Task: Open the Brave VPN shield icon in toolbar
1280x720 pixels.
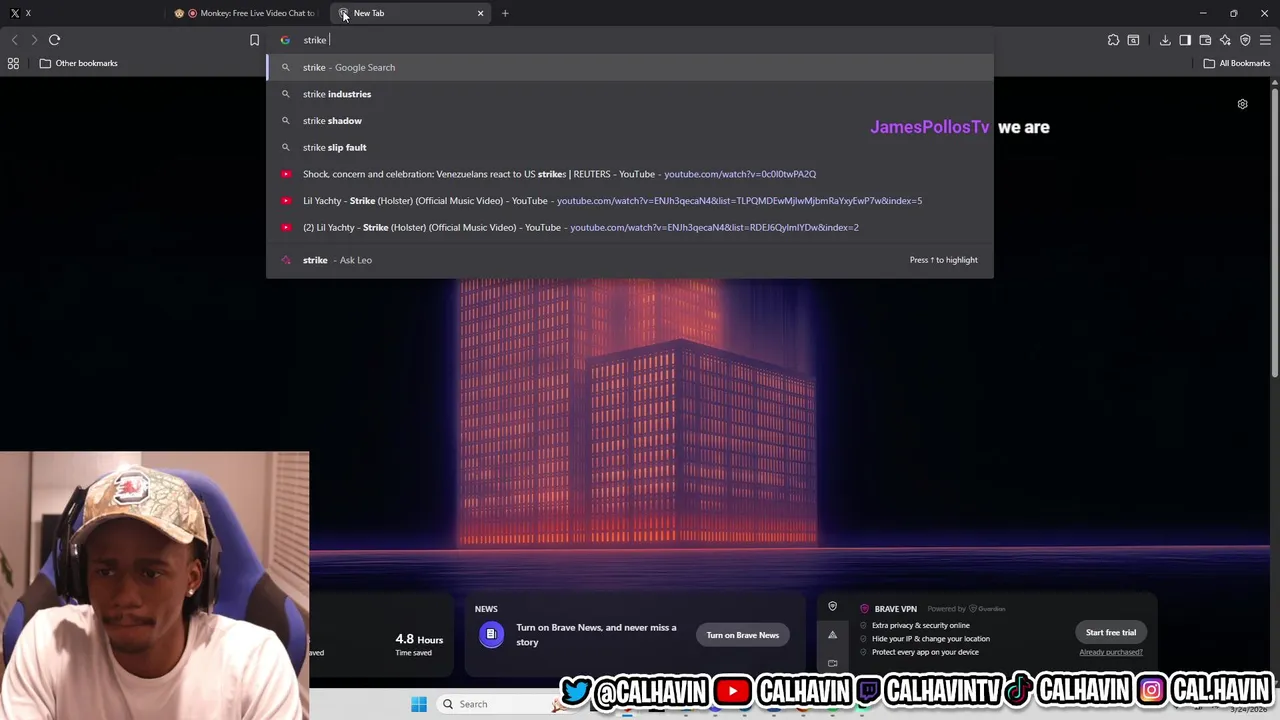Action: click(x=1245, y=40)
